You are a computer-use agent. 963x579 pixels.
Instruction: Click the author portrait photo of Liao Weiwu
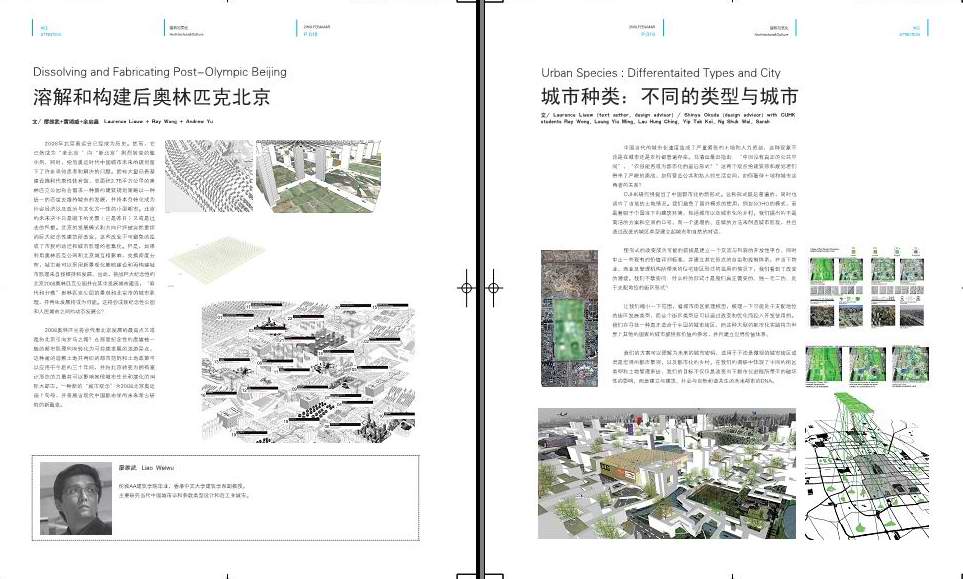(73, 503)
